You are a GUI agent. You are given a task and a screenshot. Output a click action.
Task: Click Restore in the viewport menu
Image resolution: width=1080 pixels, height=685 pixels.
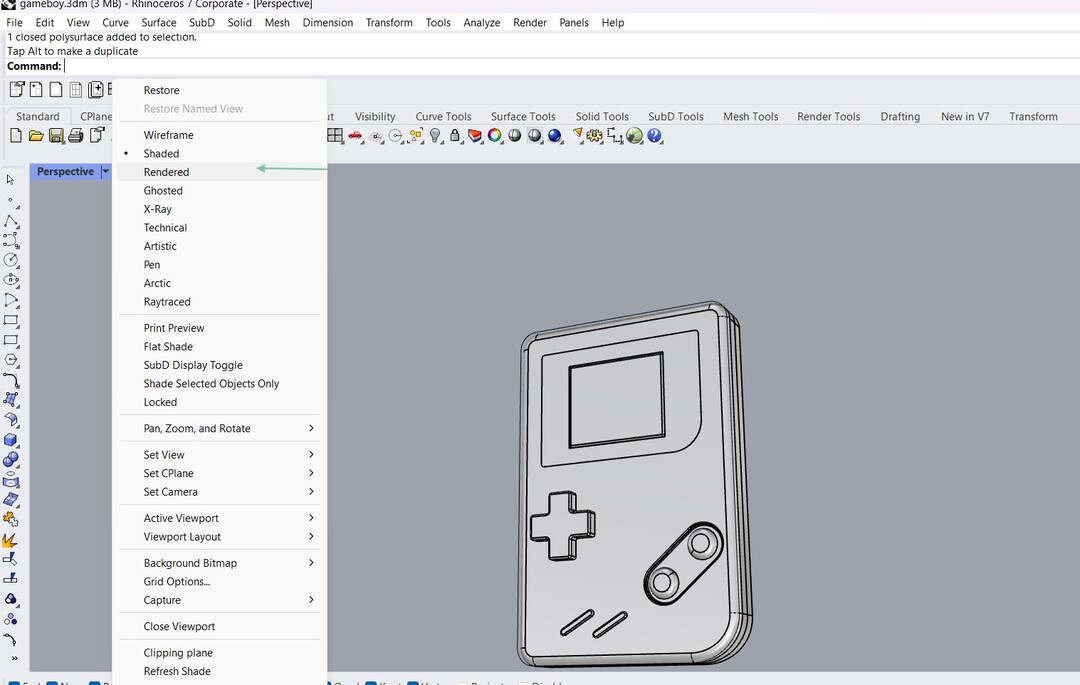pos(161,90)
